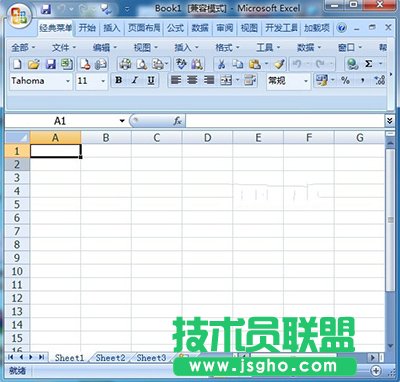Open the 工具 classic menu
The height and width of the screenshot is (382, 400).
[268, 48]
